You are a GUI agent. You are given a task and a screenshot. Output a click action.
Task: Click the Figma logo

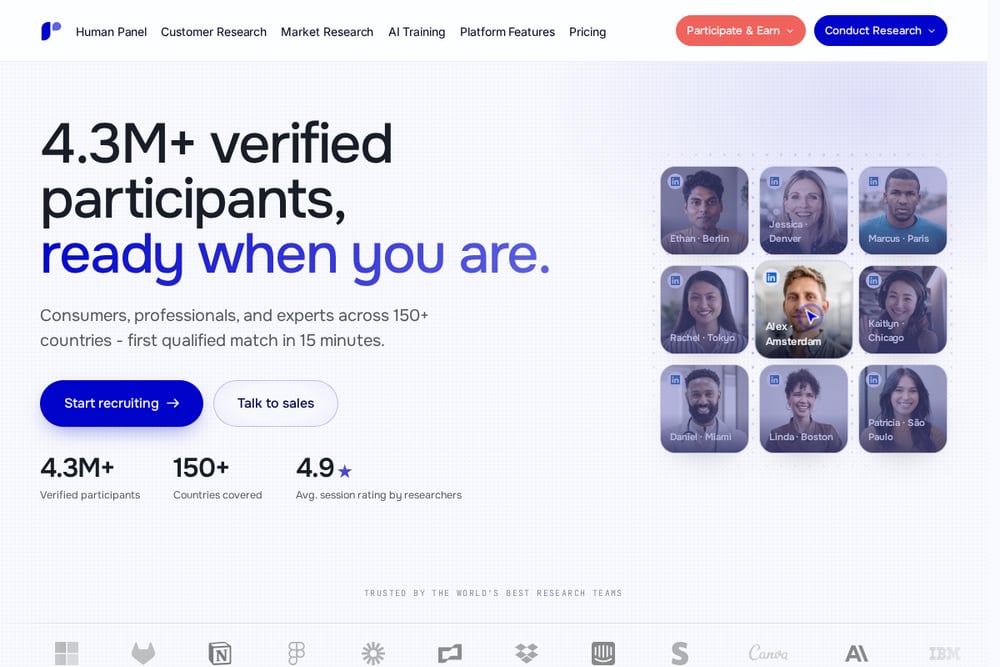click(297, 653)
